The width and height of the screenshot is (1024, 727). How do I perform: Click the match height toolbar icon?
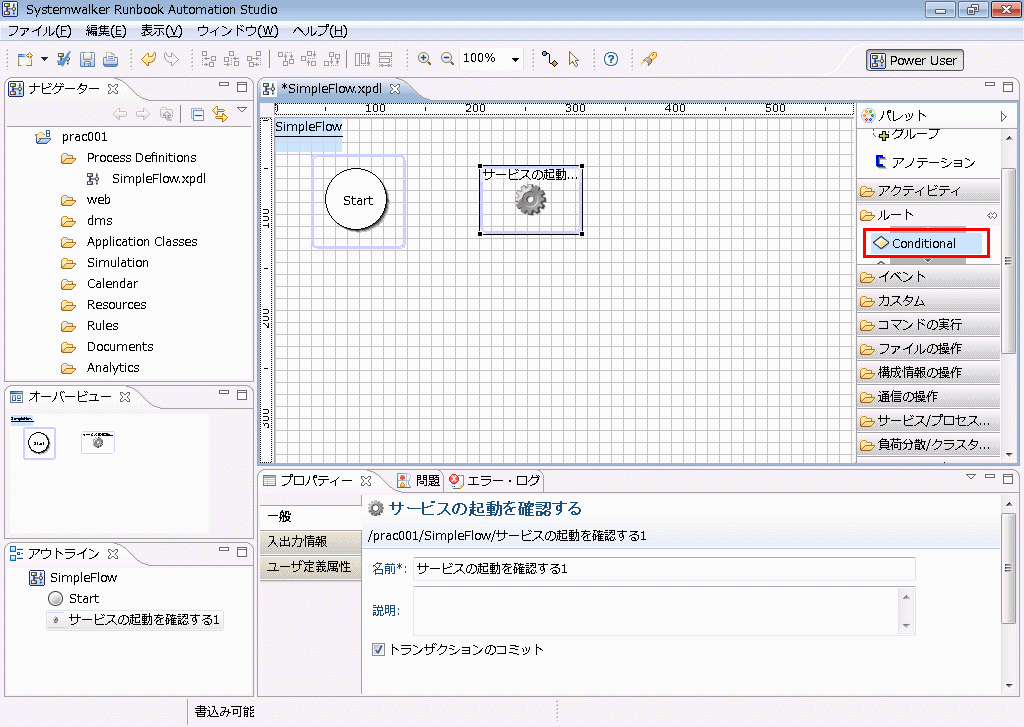pyautogui.click(x=385, y=59)
